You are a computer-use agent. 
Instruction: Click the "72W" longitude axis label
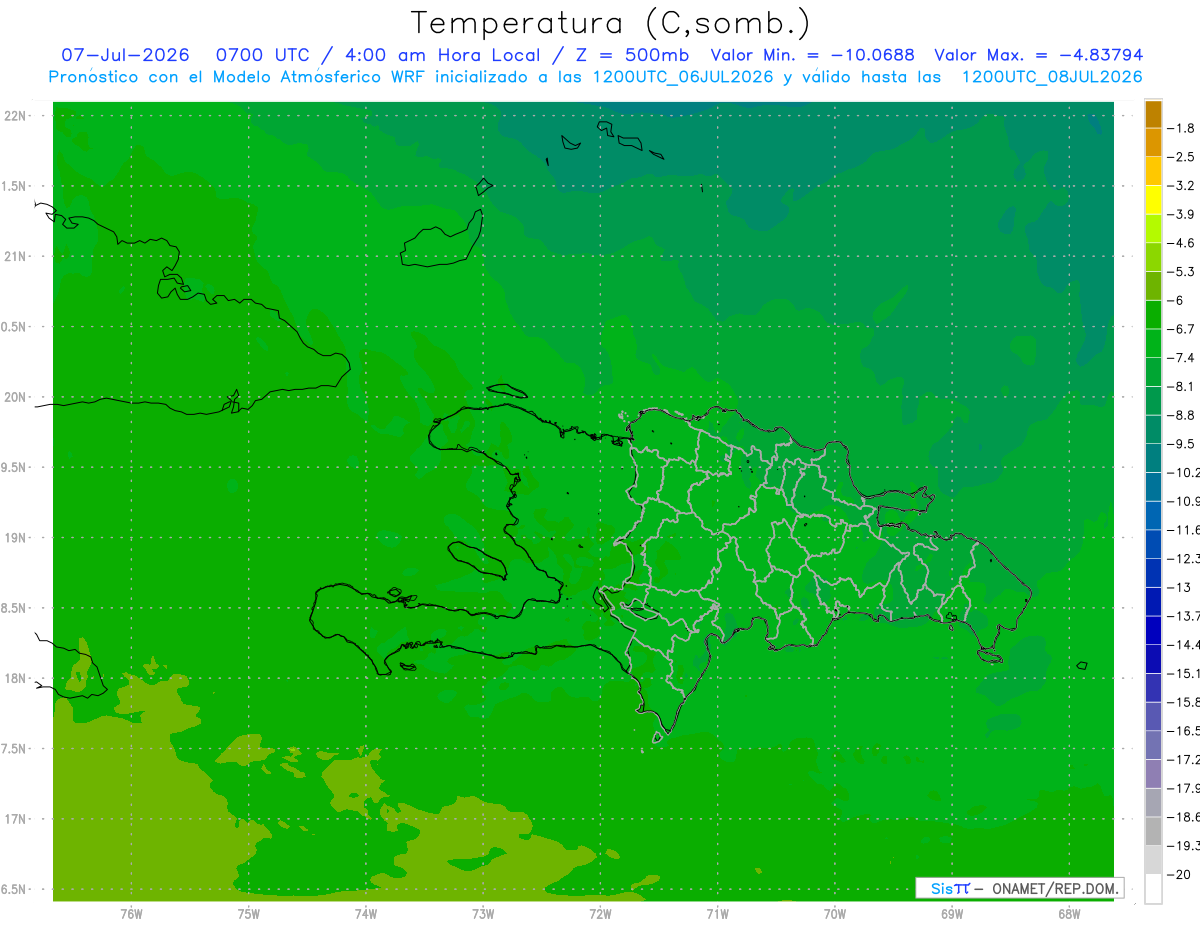click(600, 913)
